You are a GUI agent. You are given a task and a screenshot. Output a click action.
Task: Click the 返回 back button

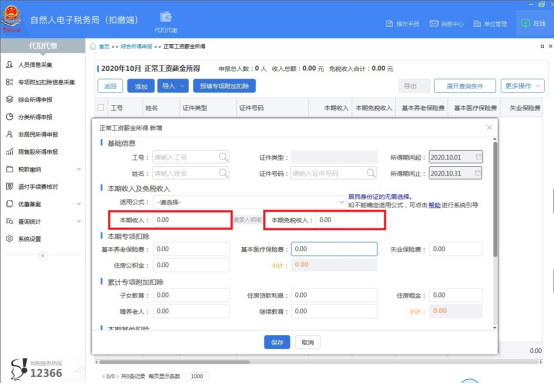tap(110, 86)
